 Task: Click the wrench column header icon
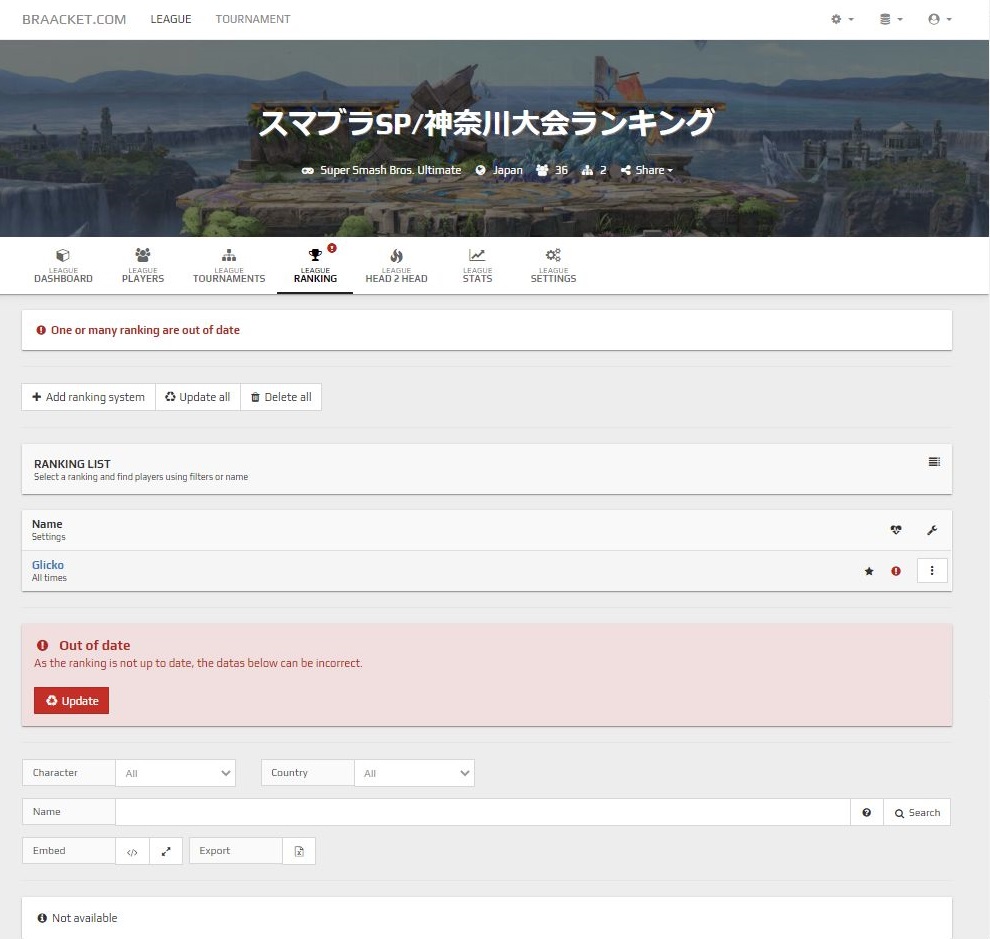(x=932, y=530)
